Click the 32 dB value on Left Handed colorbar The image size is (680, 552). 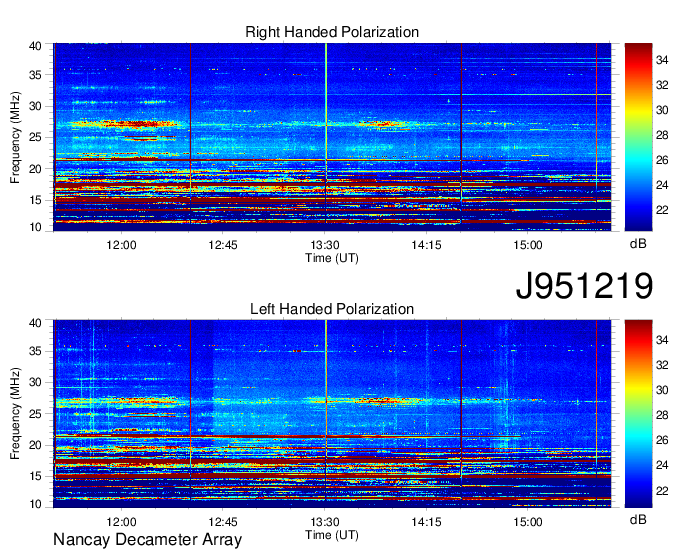tap(662, 365)
